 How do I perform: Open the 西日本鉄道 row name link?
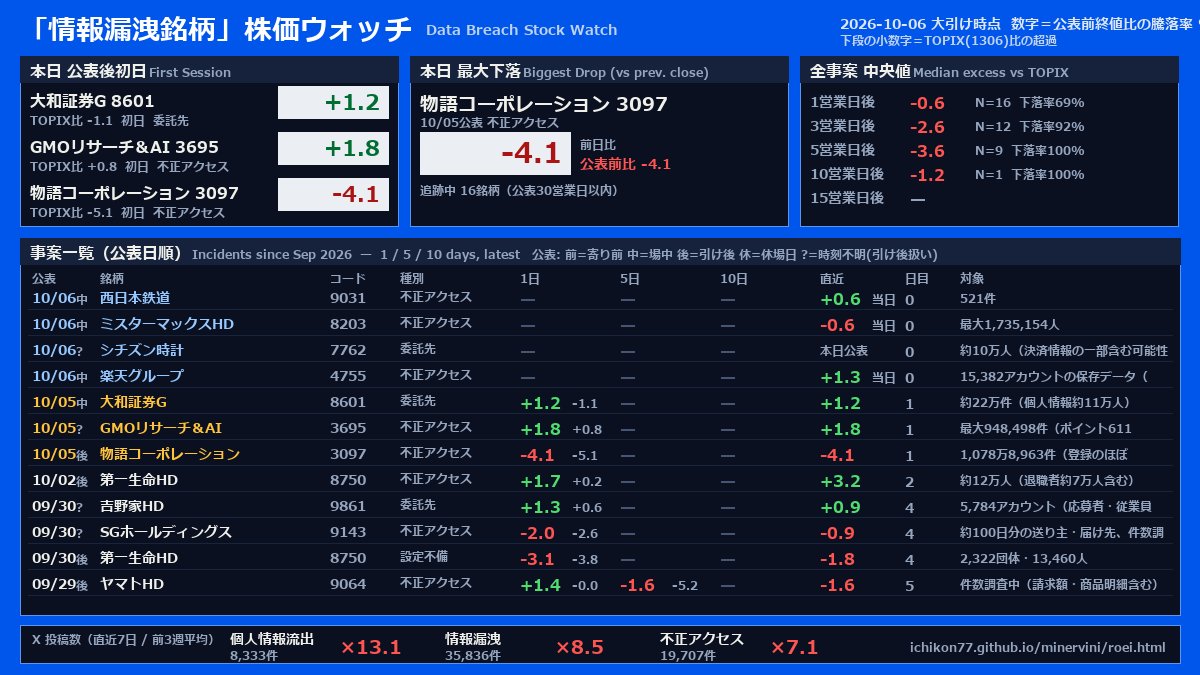[135, 298]
